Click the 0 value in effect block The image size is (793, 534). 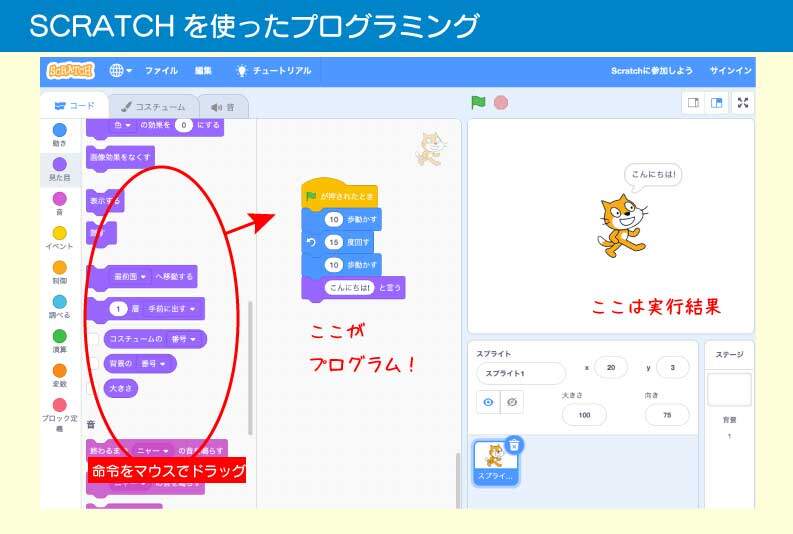point(184,125)
